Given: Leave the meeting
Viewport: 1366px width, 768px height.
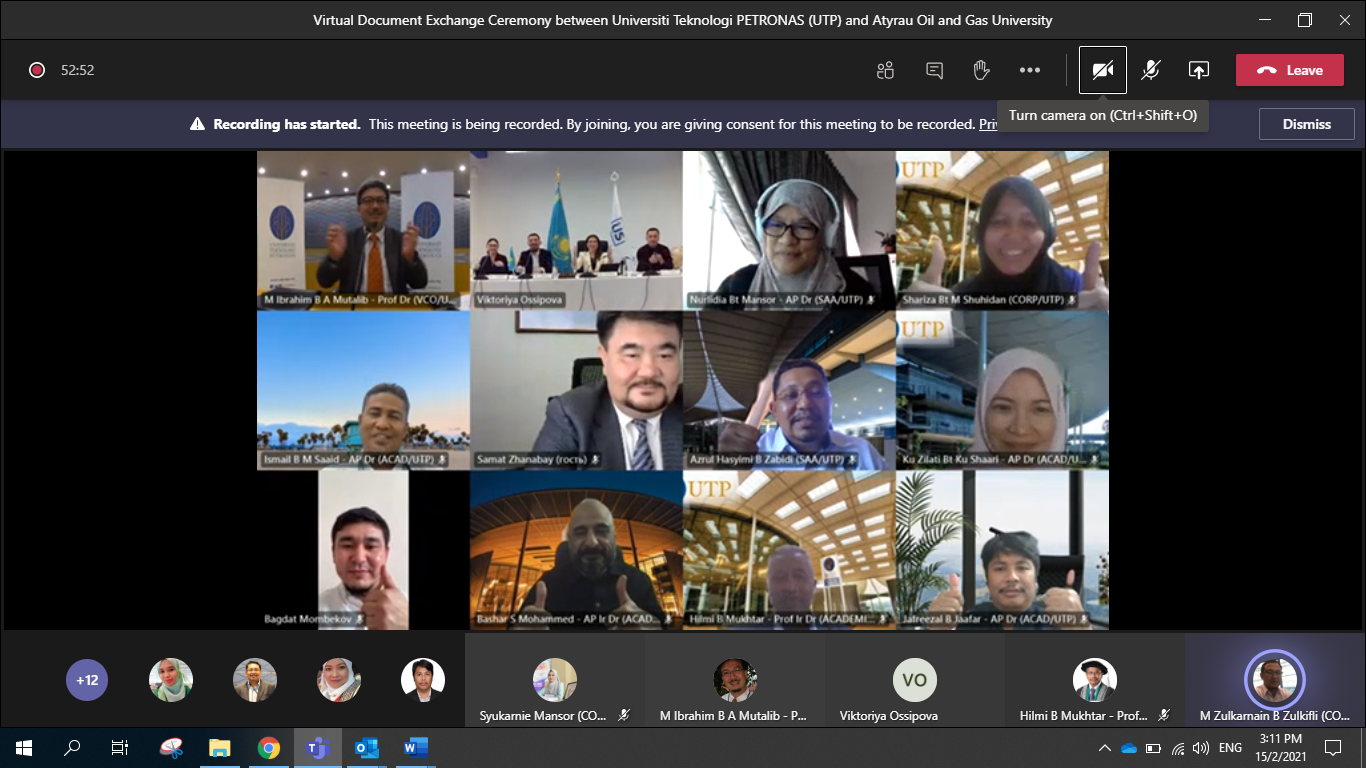Looking at the screenshot, I should pos(1289,70).
